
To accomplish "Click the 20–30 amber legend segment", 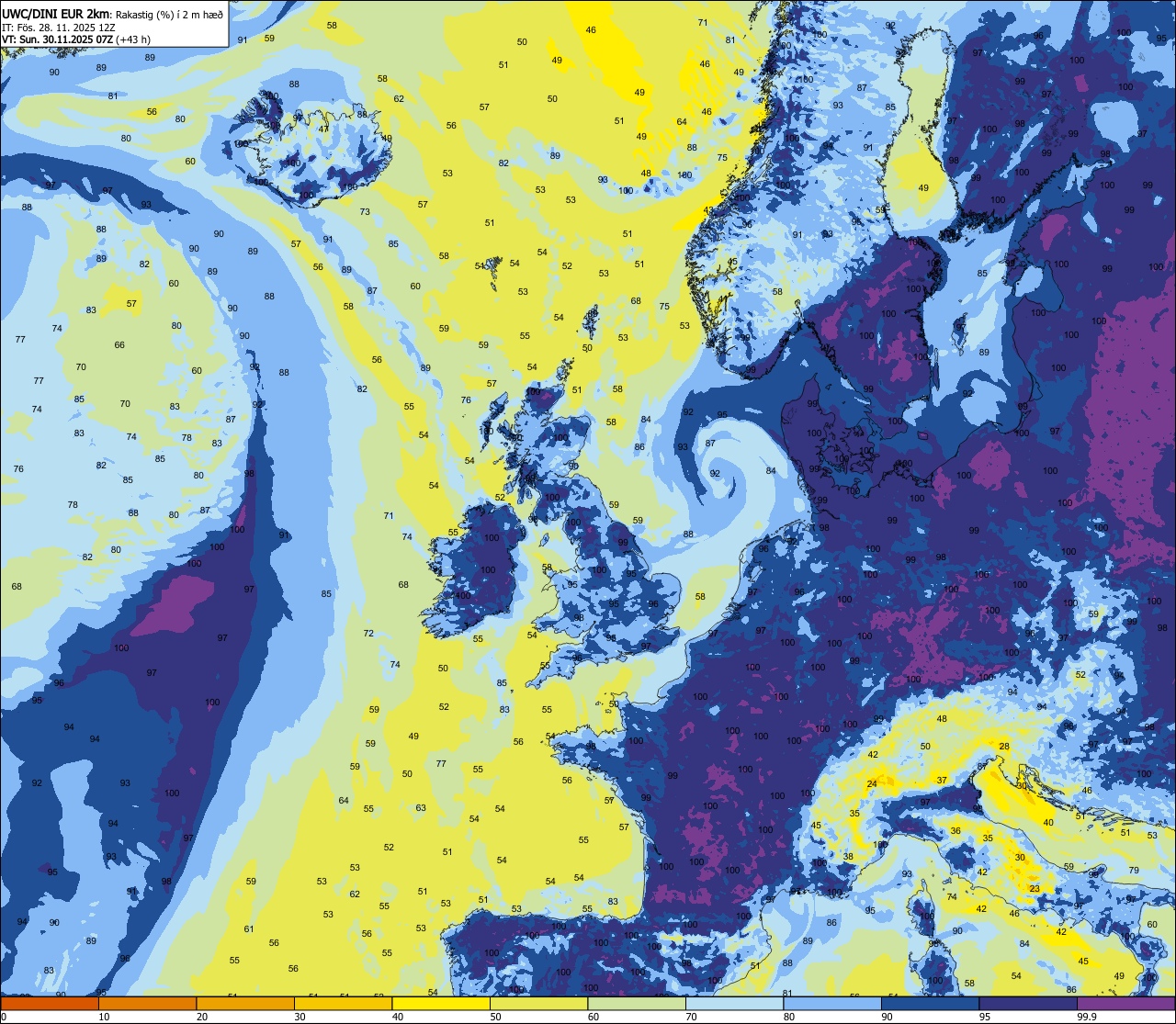I will click(245, 1004).
